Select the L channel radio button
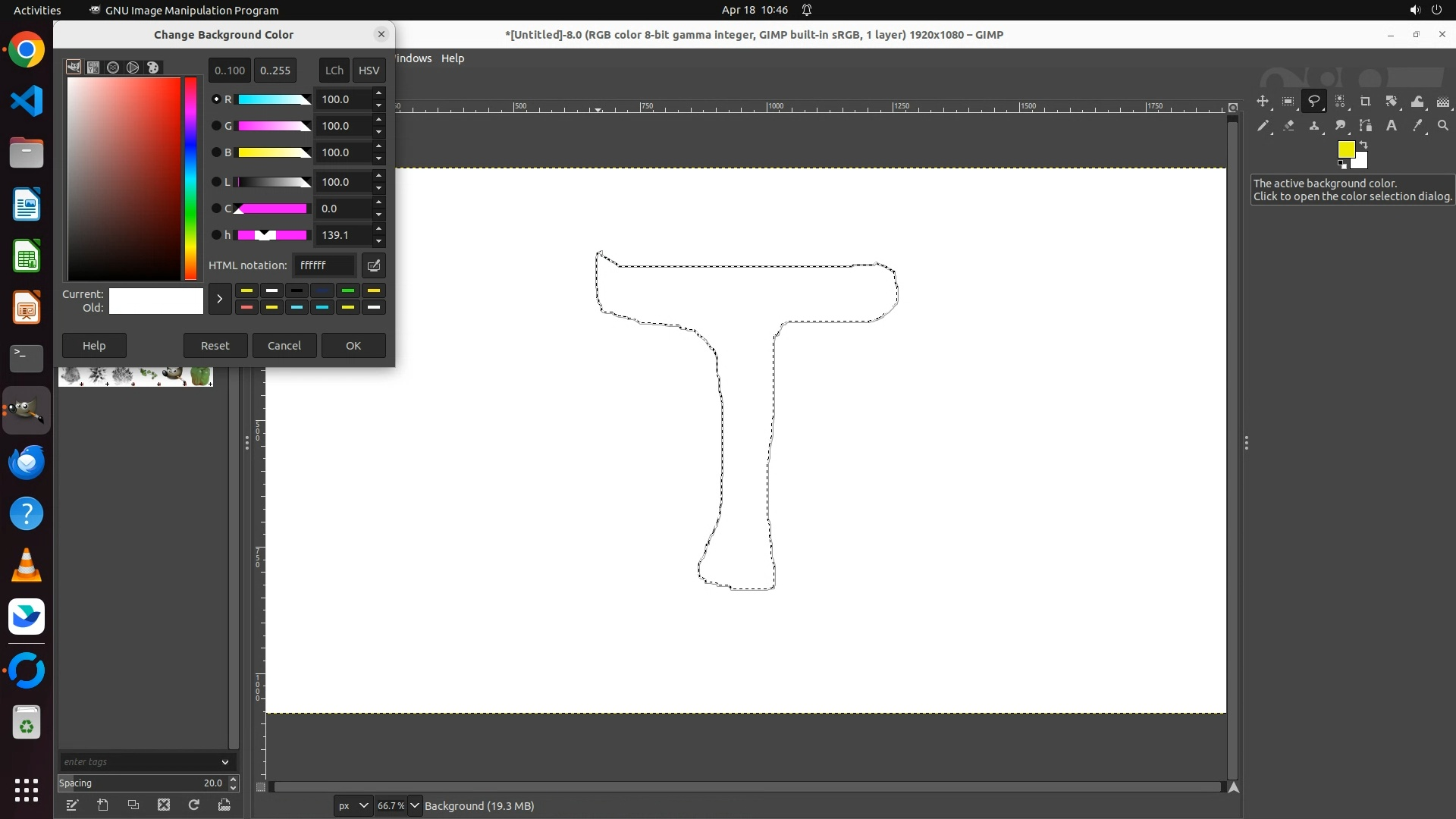The image size is (1456, 819). 216,182
